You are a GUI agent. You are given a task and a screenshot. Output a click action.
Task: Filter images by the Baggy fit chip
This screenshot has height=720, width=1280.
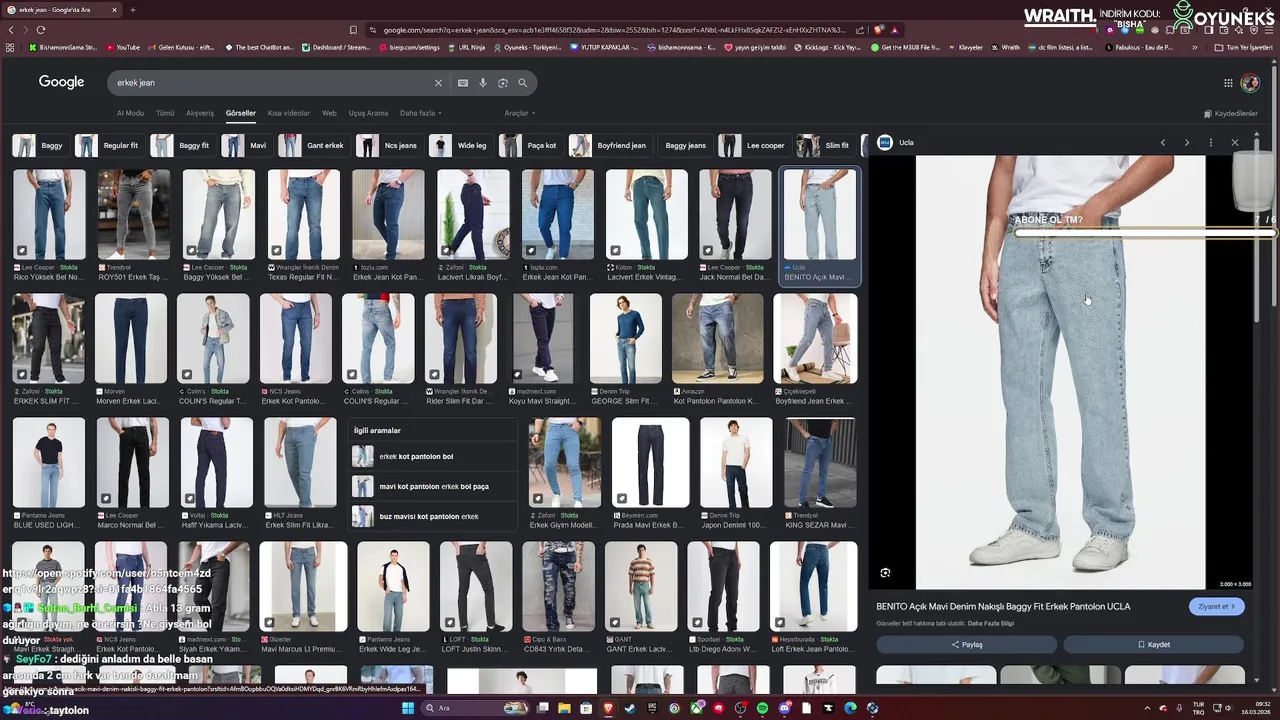pyautogui.click(x=182, y=146)
